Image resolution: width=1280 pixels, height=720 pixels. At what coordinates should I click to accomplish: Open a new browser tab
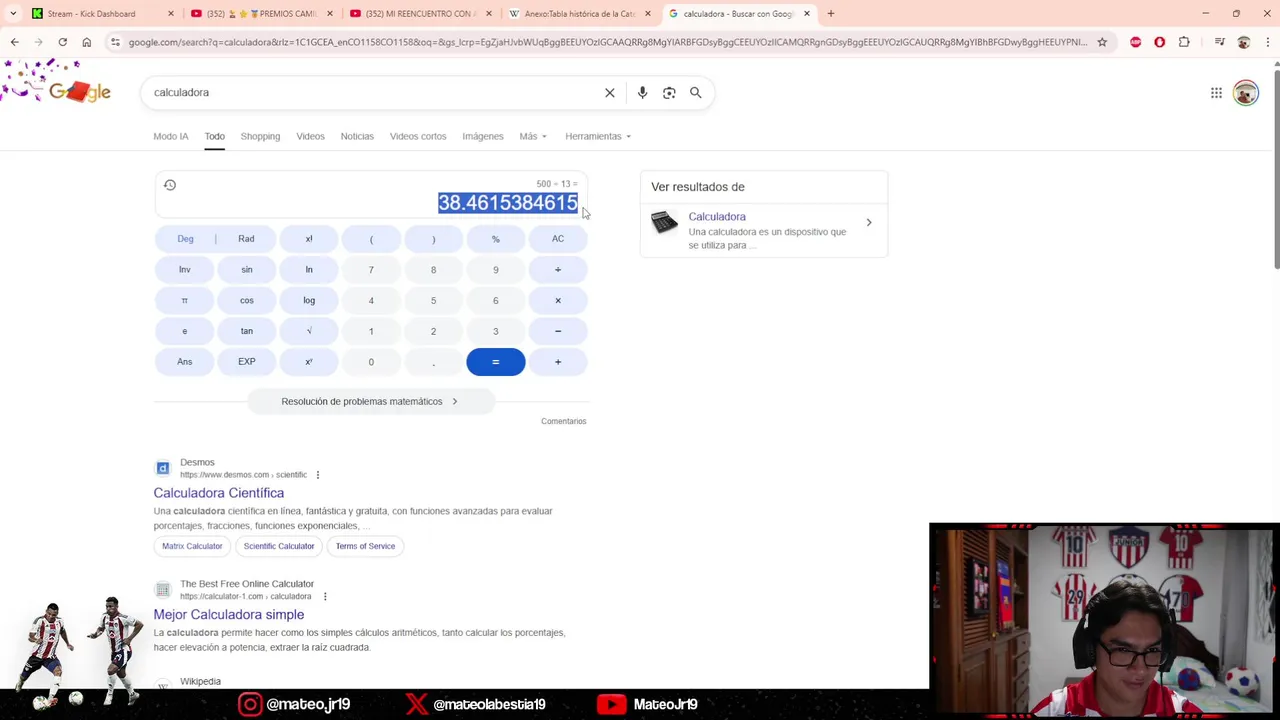point(830,14)
